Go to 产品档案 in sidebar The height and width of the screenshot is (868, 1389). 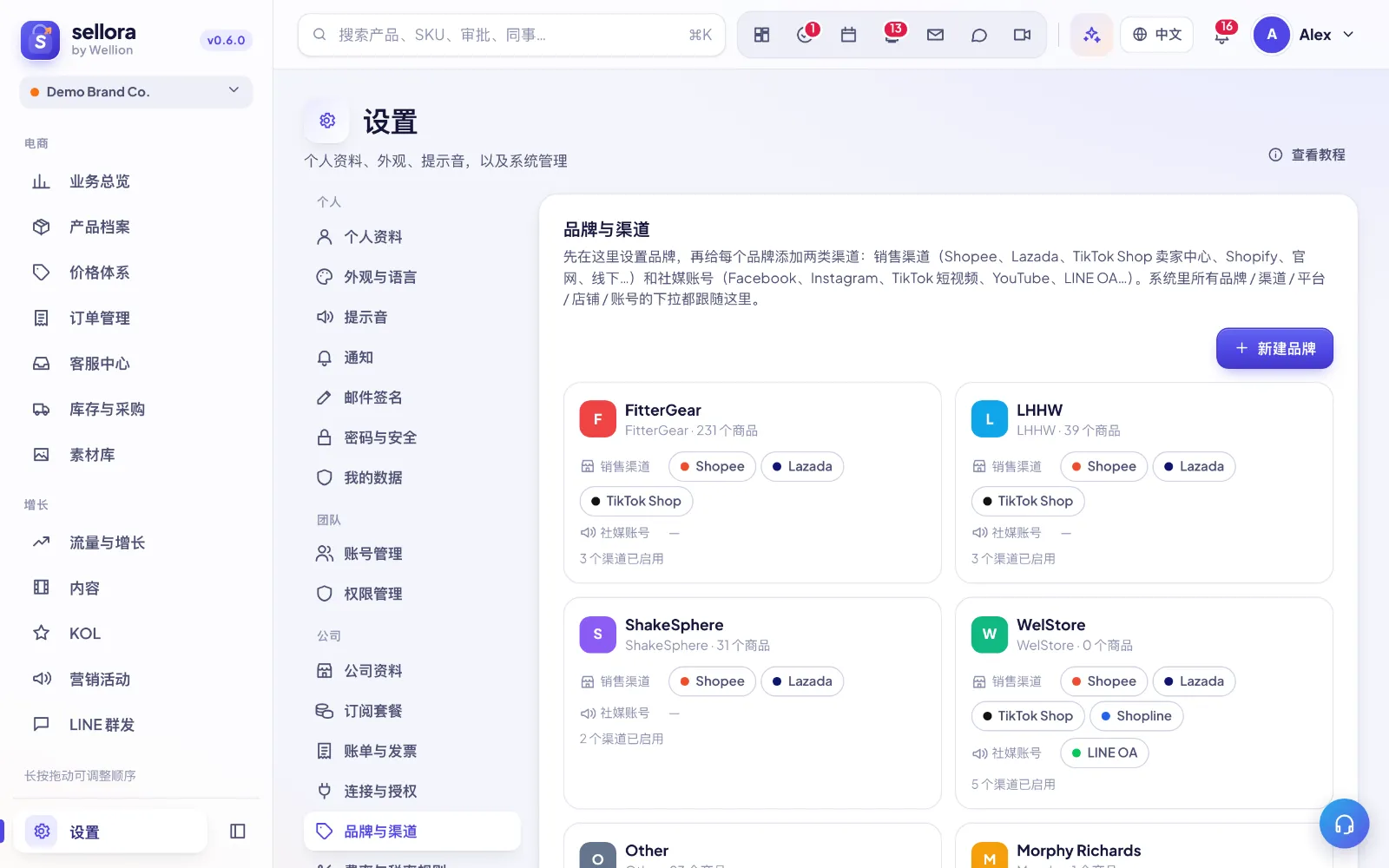pos(136,227)
